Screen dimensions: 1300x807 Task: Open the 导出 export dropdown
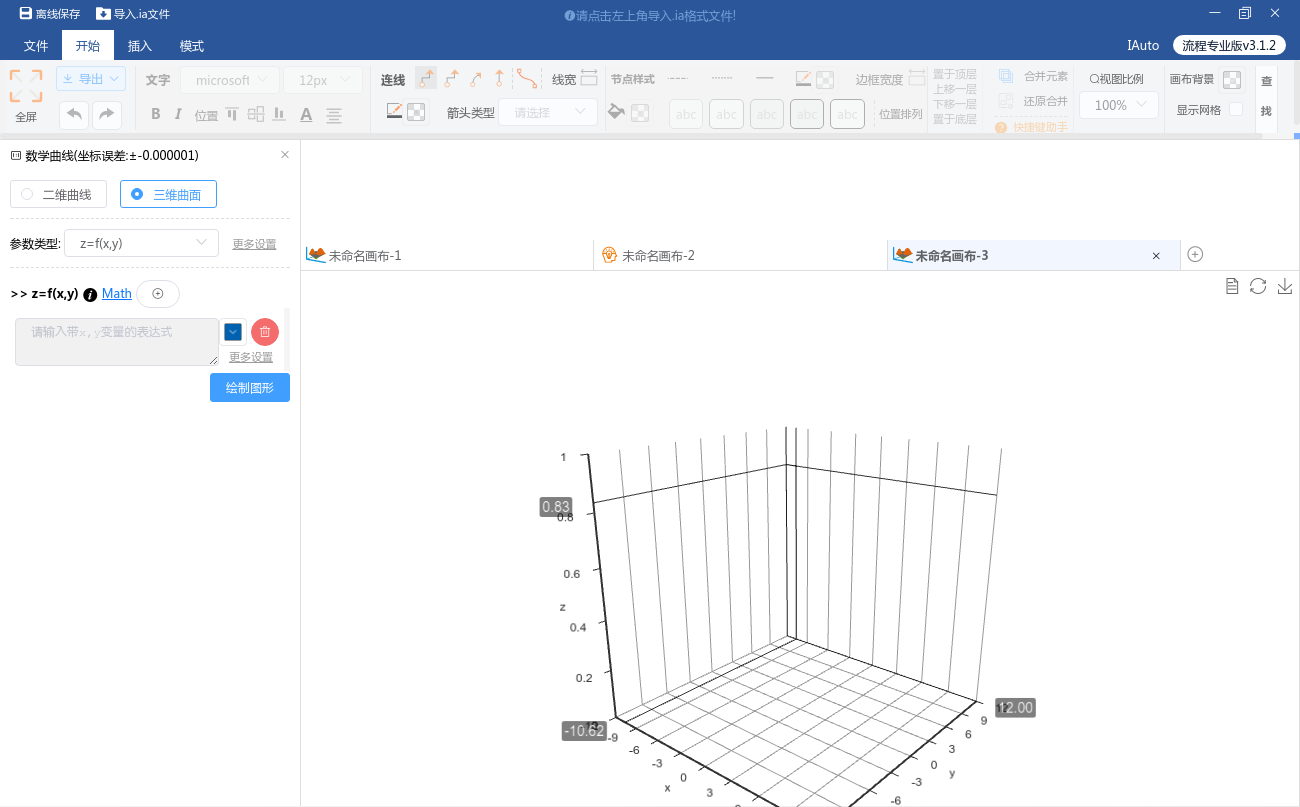[91, 79]
